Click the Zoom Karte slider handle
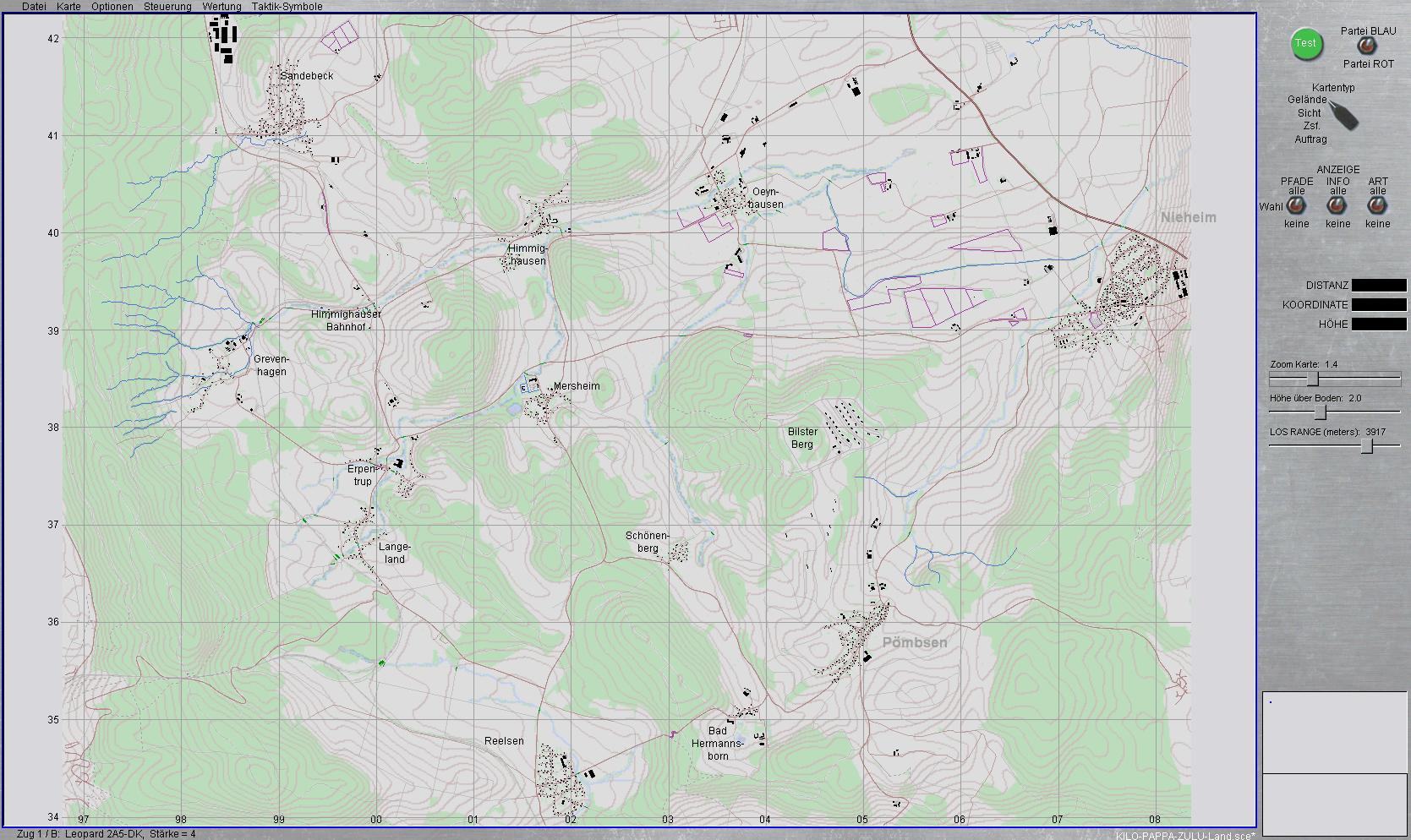1411x840 pixels. tap(1313, 379)
